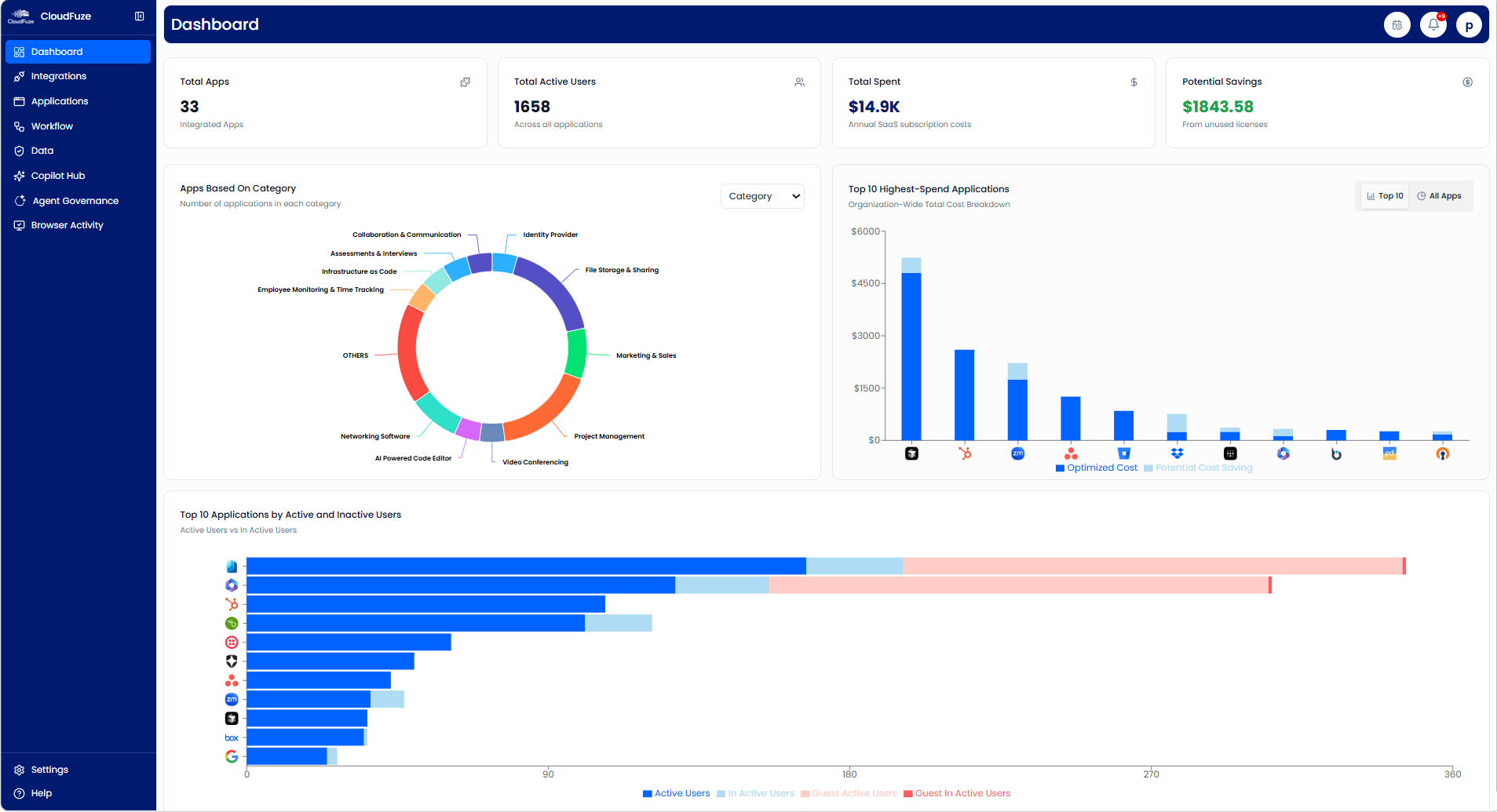Open the notifications bell
The height and width of the screenshot is (812, 1497).
point(1433,25)
